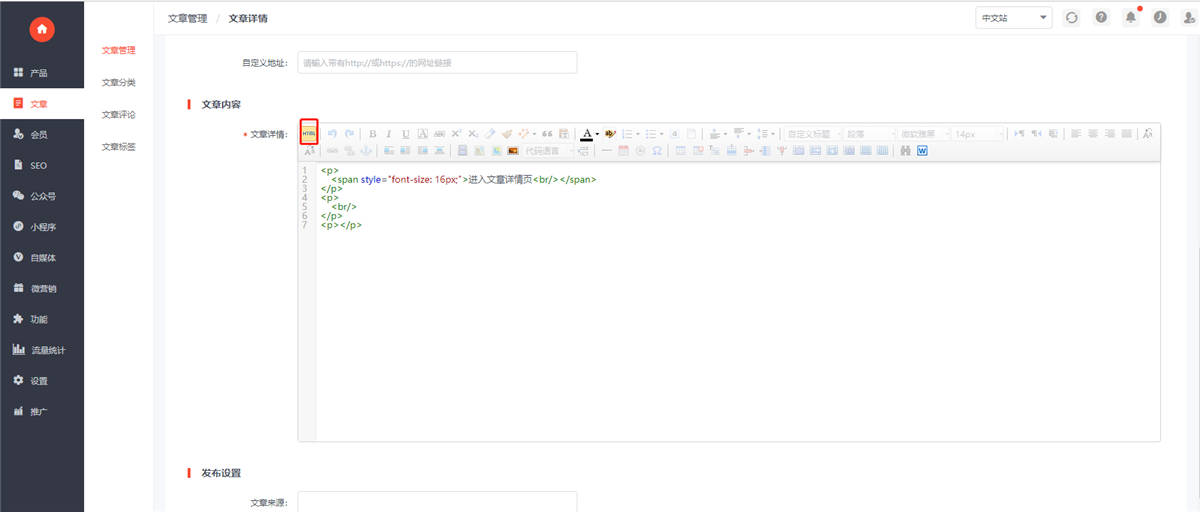Click into the HTML code editing area
Image resolution: width=1200 pixels, height=512 pixels.
pyautogui.click(x=737, y=300)
